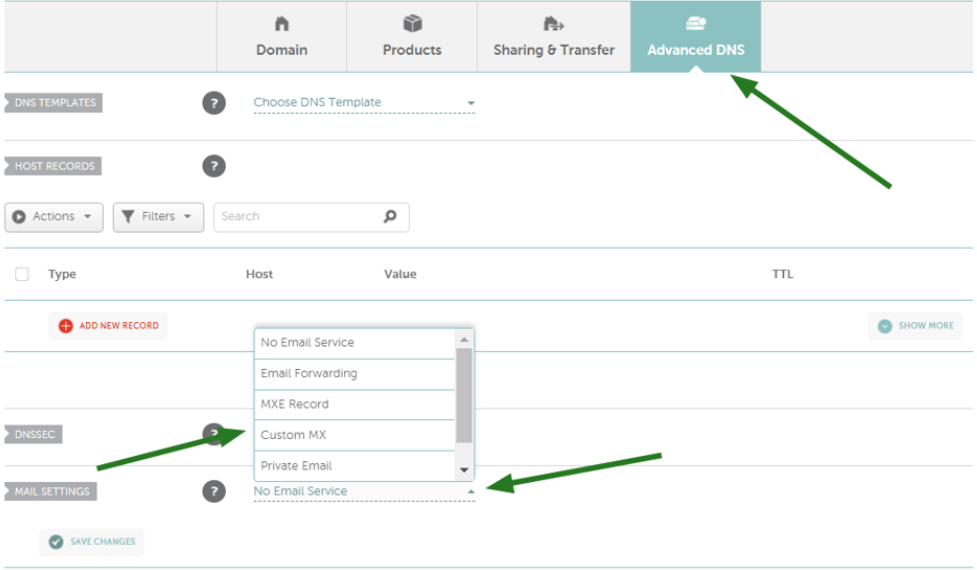
Task: Select Custom MX from mail list
Action: (355, 435)
